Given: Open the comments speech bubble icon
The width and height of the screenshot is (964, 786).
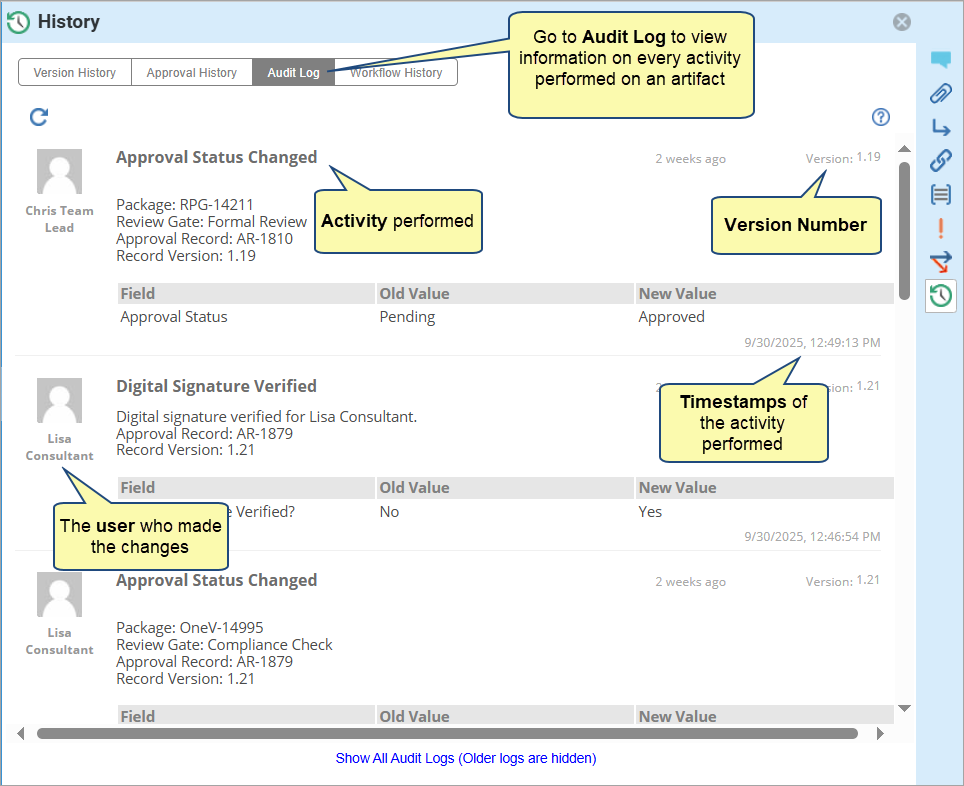Looking at the screenshot, I should (x=940, y=60).
